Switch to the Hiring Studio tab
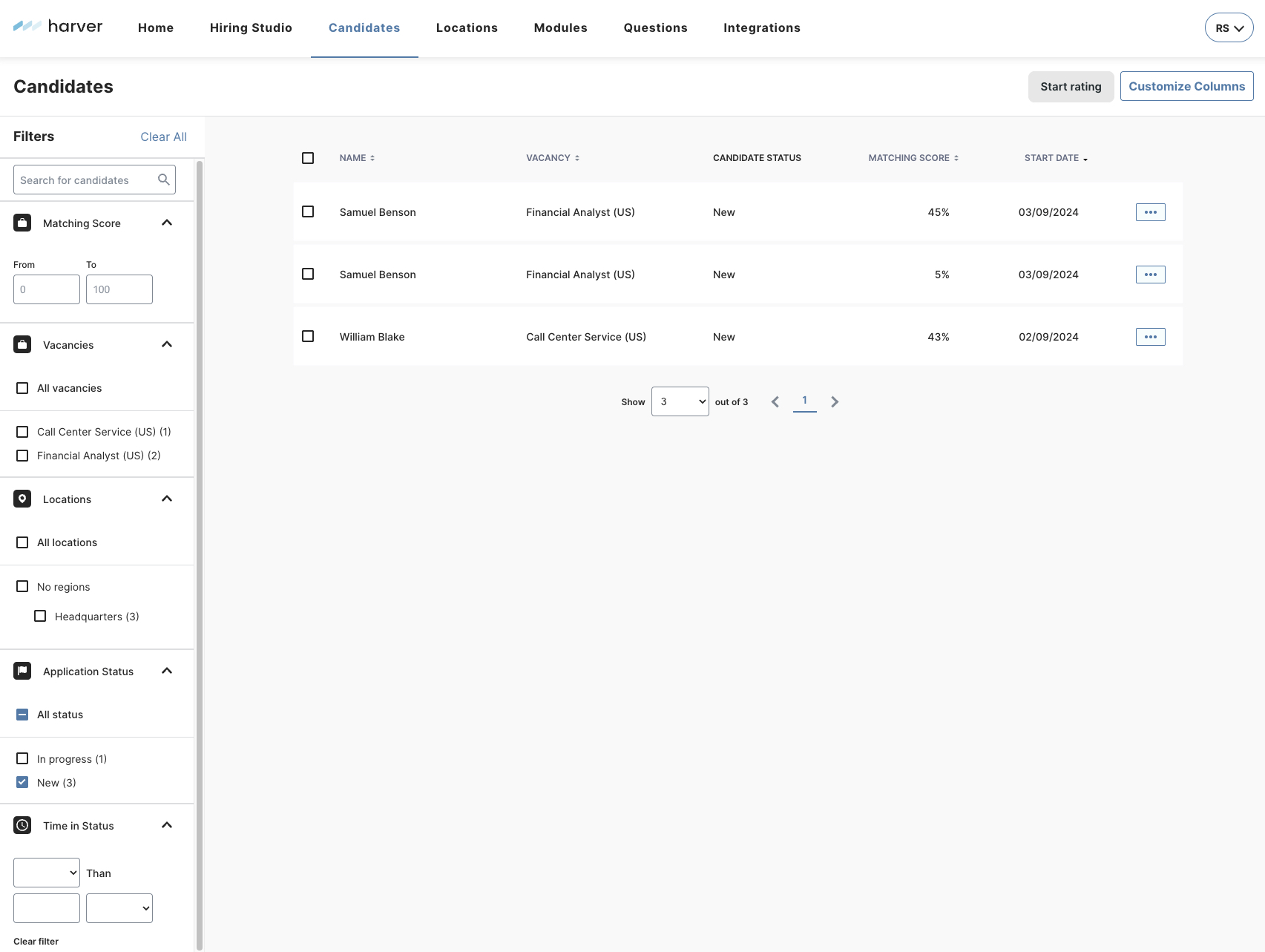 coord(251,27)
